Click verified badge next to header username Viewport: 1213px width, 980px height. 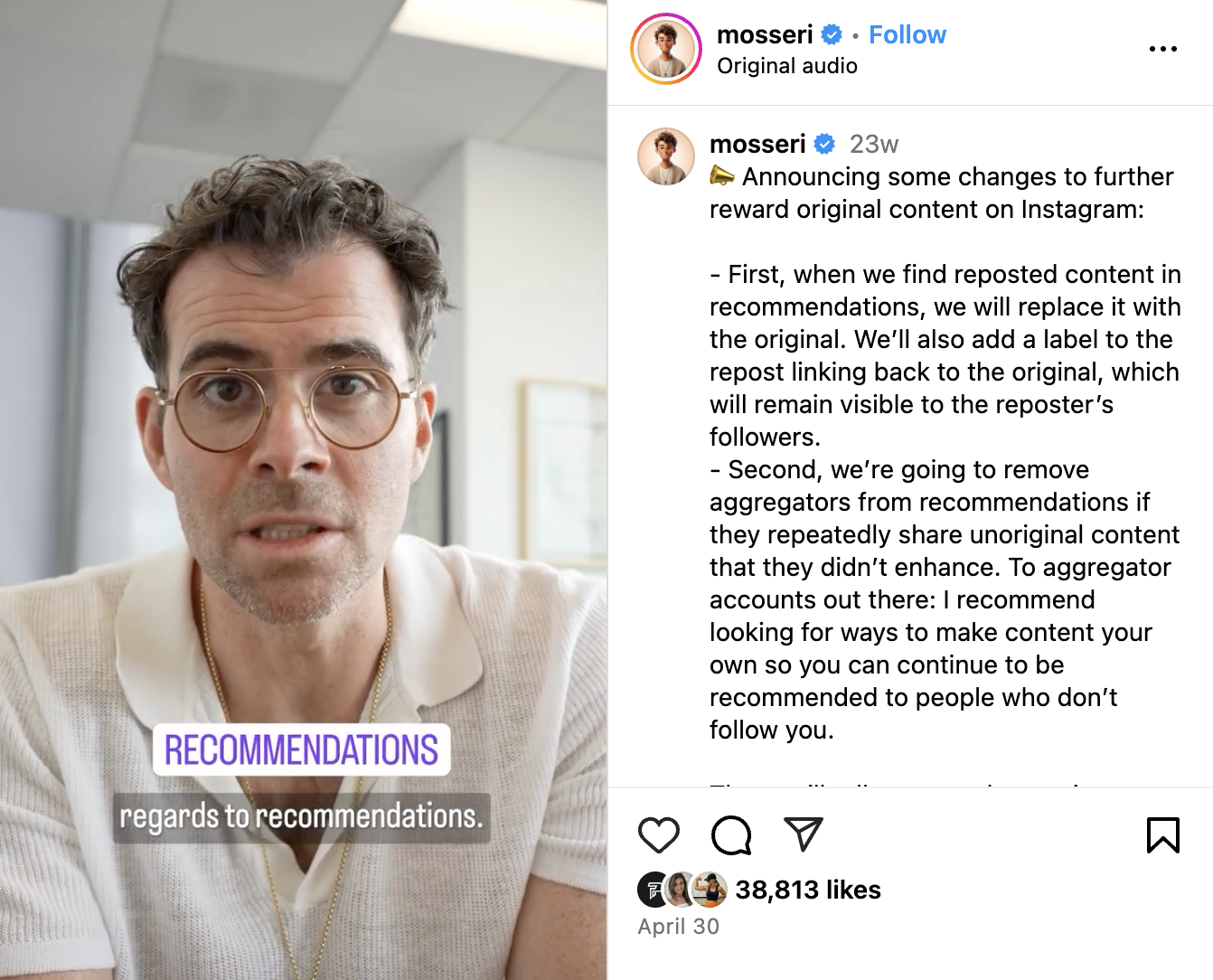832,34
